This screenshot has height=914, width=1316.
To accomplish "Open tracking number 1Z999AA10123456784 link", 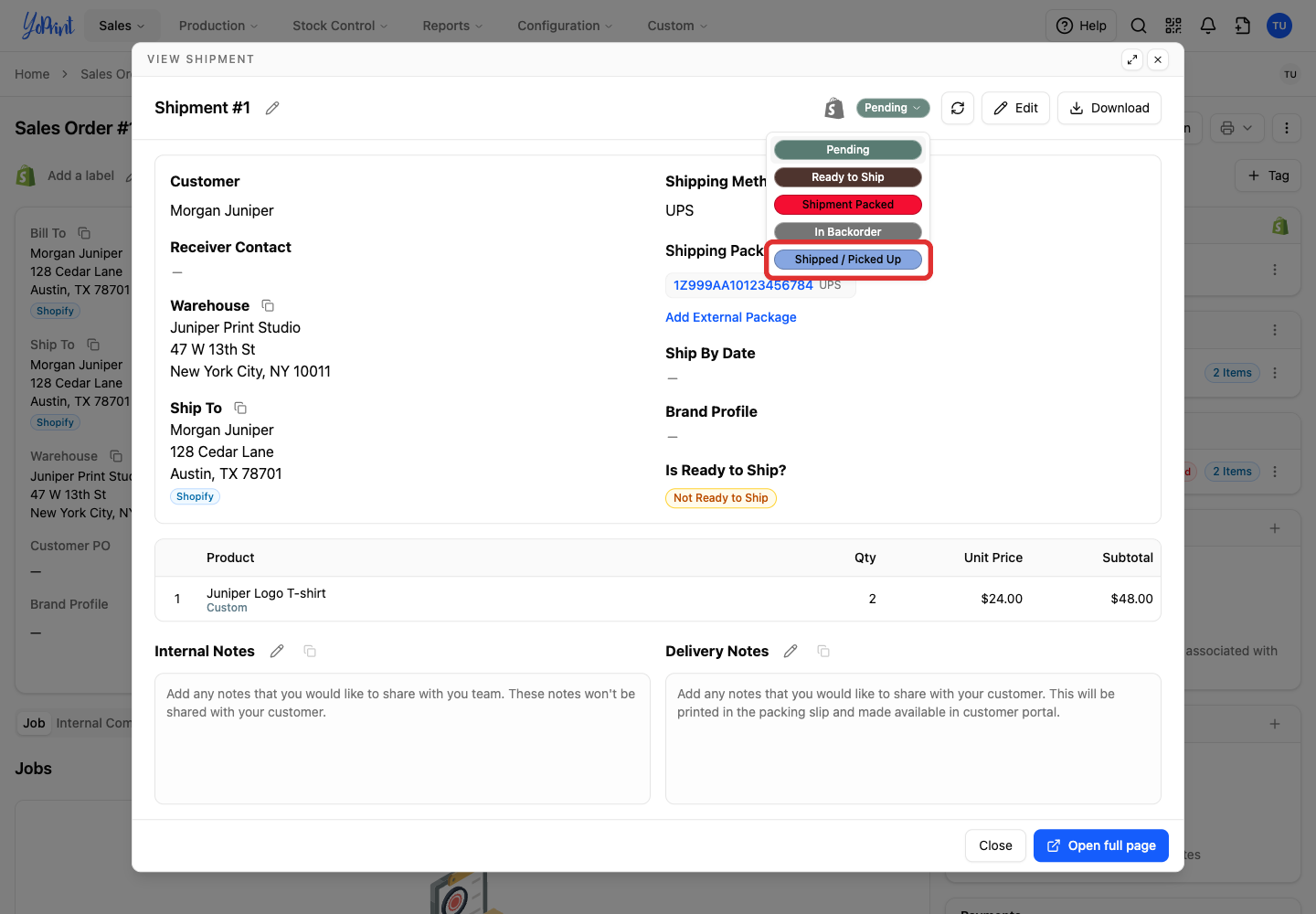I will [743, 285].
